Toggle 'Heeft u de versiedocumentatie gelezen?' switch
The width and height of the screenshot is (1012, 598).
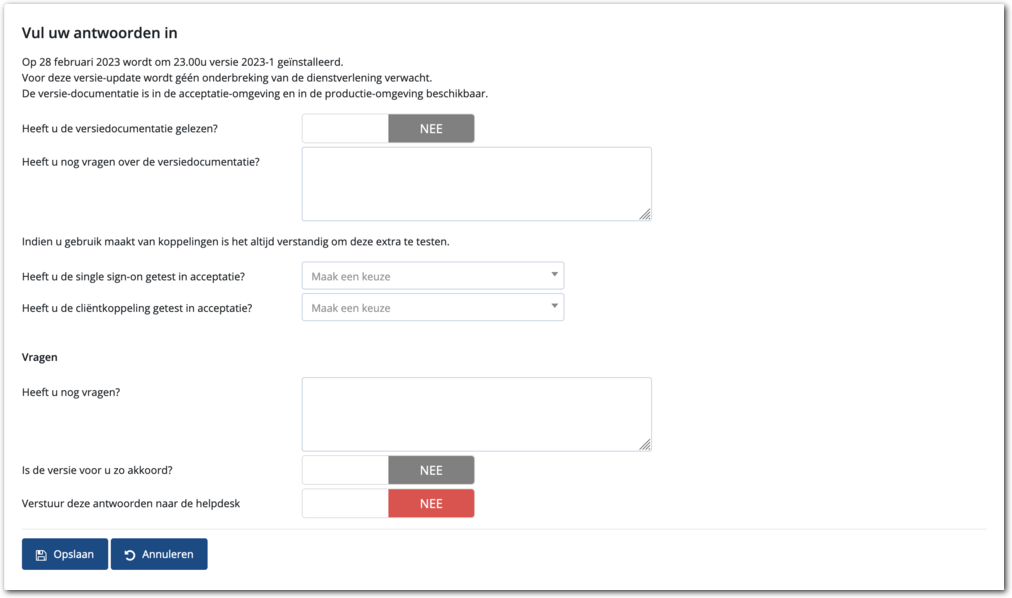(x=388, y=129)
